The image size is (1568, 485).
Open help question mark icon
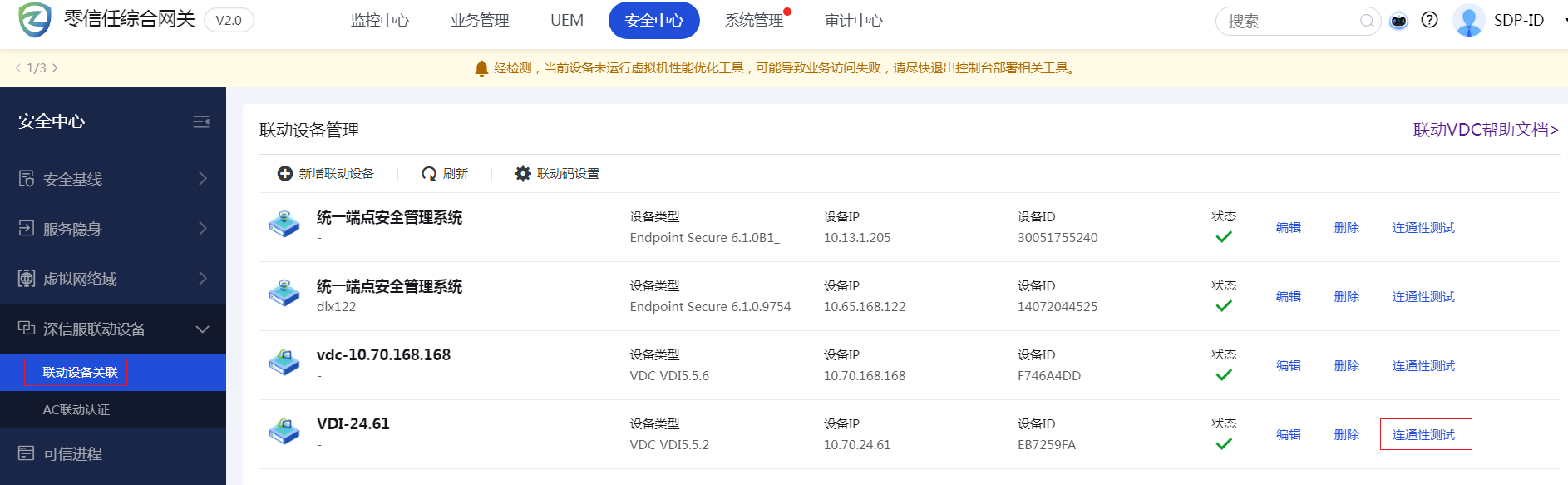tap(1429, 20)
